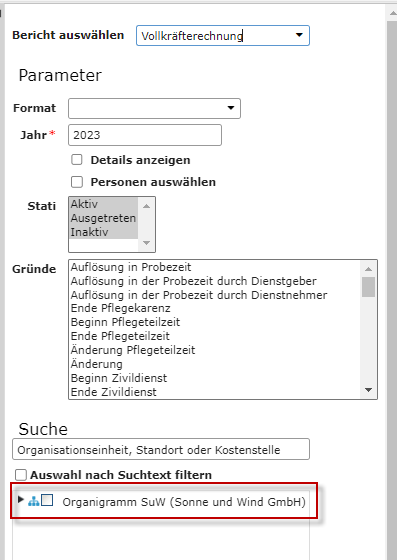Screen dimensions: 397x560
Task: Expand the Organigramm SuW tree node
Action: (21, 499)
